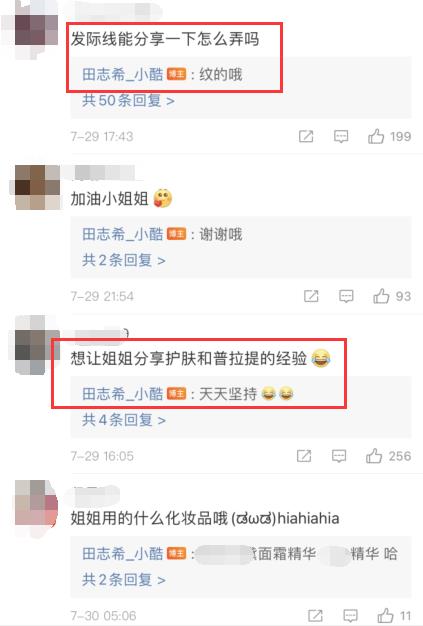Open 田志希_小酷 profile in 纹的哦 reply
This screenshot has height=626, width=423.
point(123,74)
